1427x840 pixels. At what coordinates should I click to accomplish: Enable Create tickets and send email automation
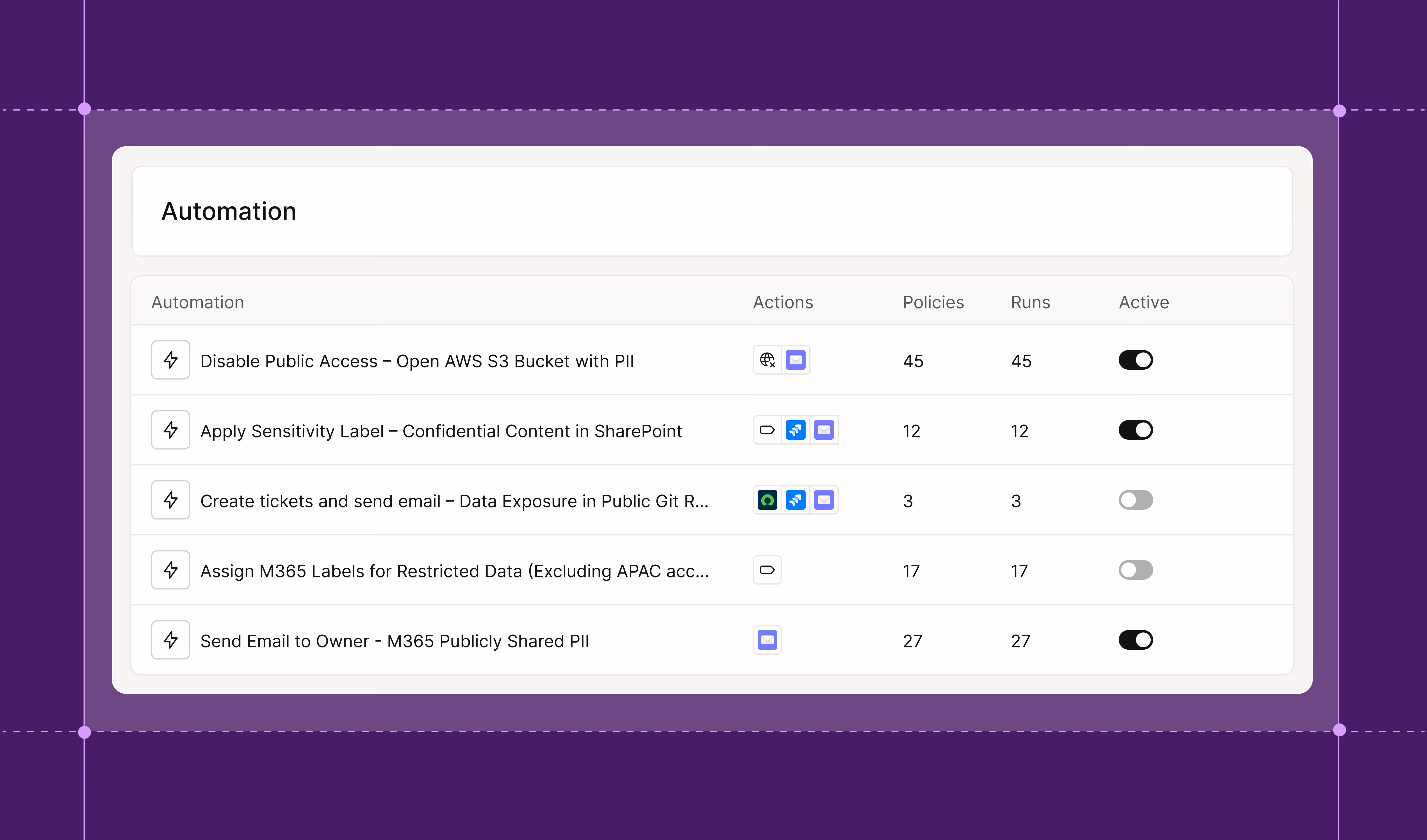(1135, 500)
